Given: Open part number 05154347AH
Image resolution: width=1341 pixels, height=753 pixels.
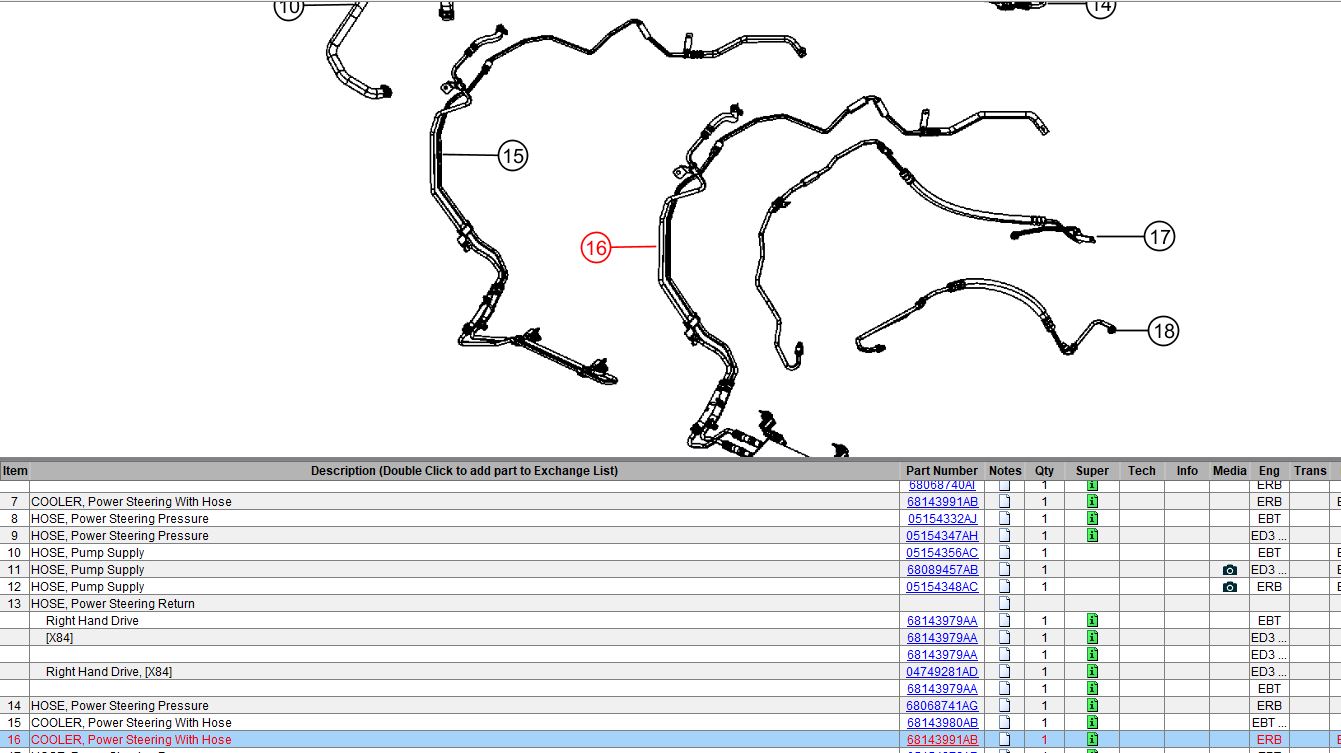Looking at the screenshot, I should click(x=942, y=536).
